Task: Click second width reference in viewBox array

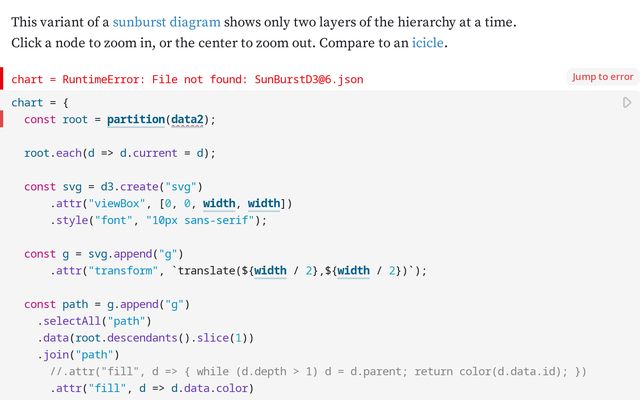Action: [264, 203]
